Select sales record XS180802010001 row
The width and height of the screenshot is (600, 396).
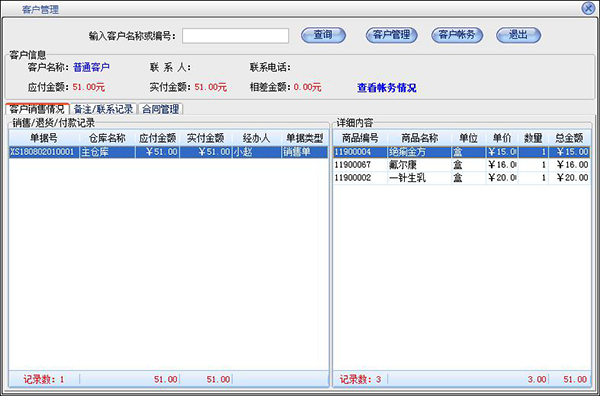(168, 152)
